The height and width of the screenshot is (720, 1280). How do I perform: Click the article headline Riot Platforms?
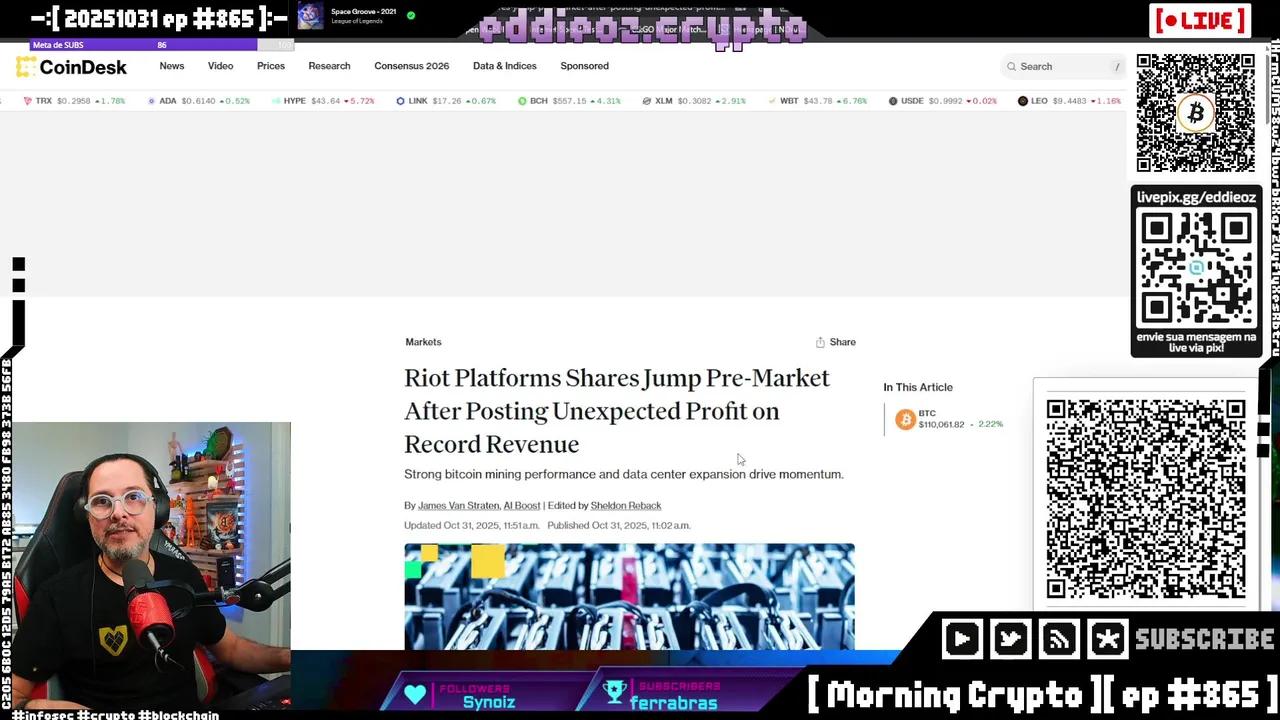[x=617, y=411]
